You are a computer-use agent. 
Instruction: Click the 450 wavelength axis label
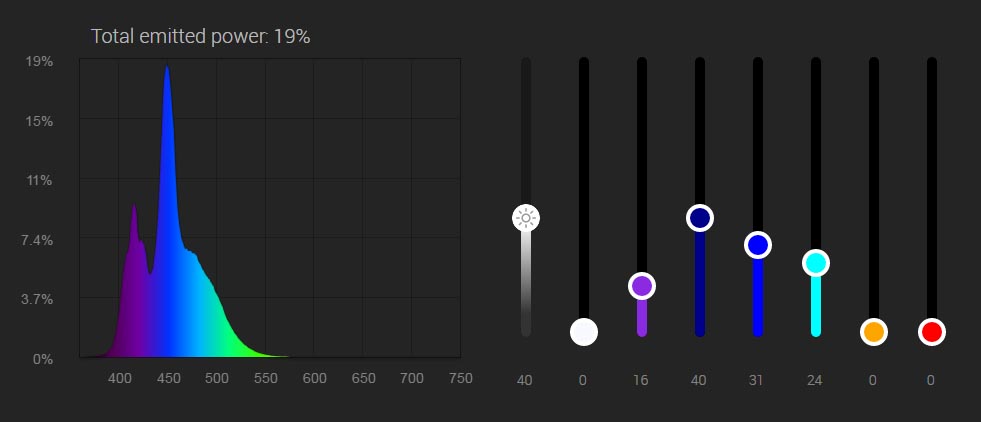[168, 379]
